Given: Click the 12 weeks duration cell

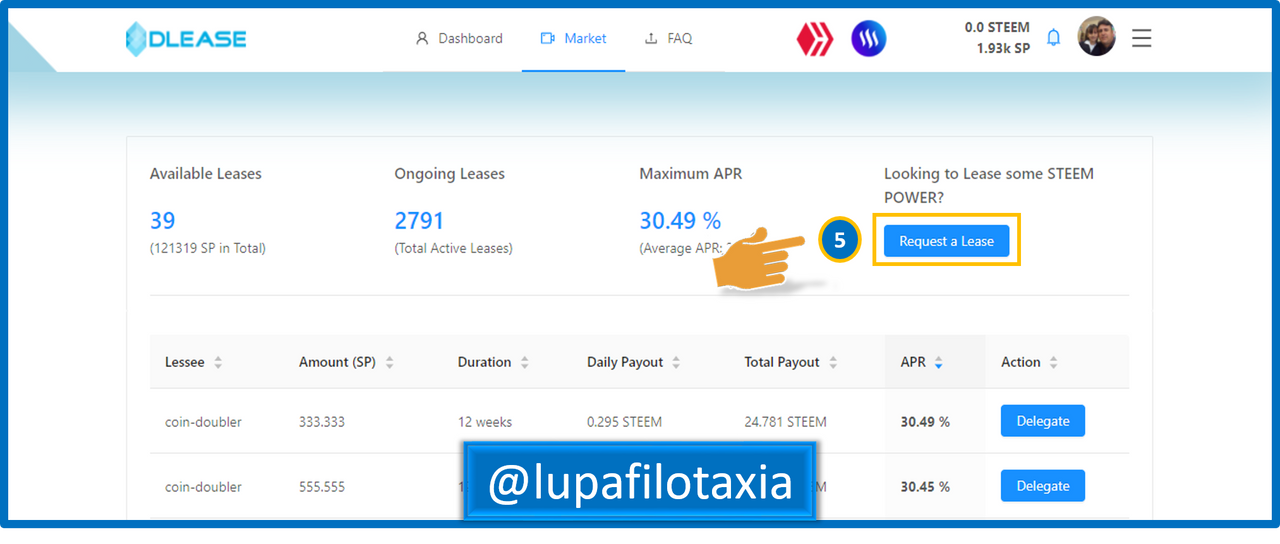Looking at the screenshot, I should (485, 422).
